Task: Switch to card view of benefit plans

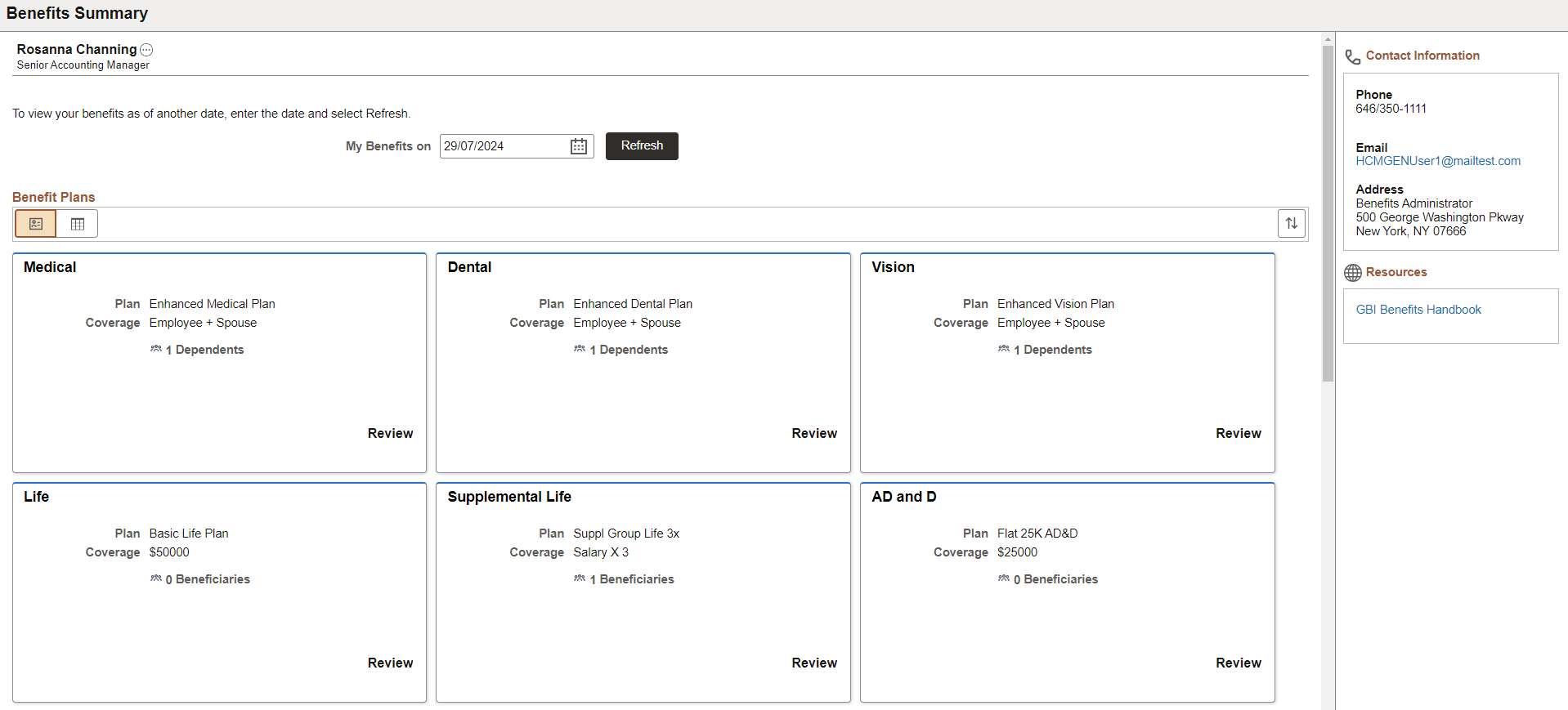Action: 36,224
